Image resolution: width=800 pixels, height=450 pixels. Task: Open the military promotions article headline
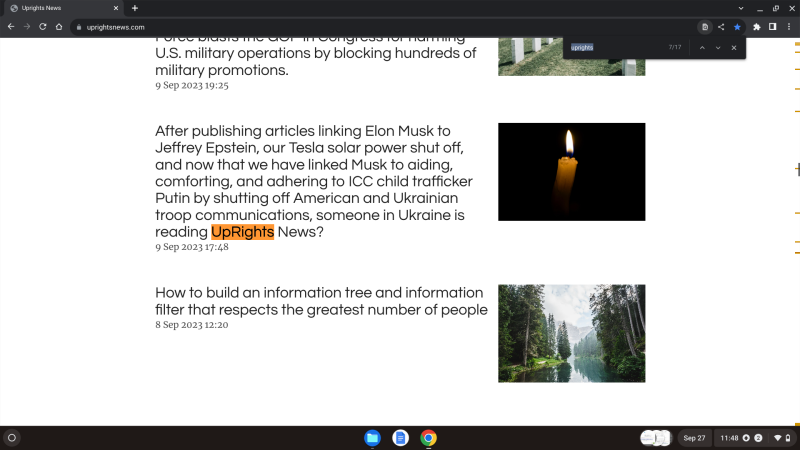[x=316, y=57]
